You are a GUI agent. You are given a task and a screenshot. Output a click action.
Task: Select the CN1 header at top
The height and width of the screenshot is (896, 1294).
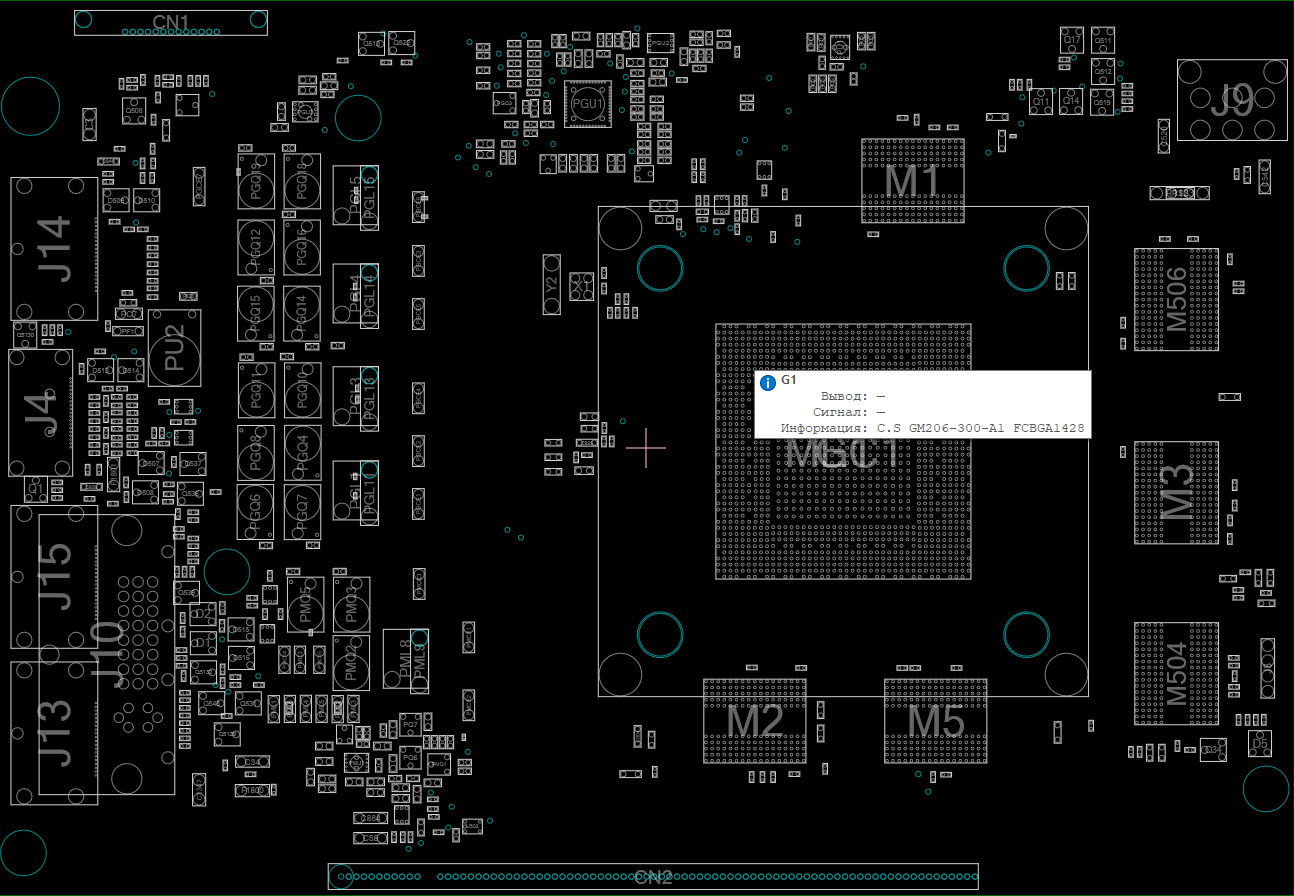[171, 23]
